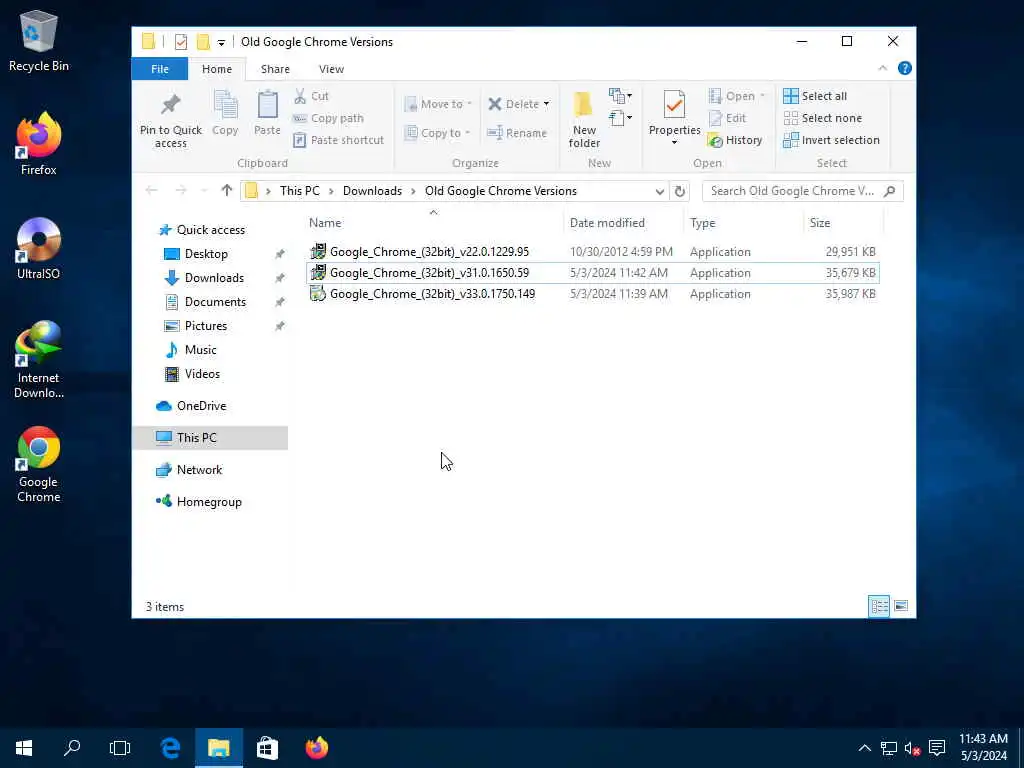Switch to Details view icon in status bar

pyautogui.click(x=879, y=606)
